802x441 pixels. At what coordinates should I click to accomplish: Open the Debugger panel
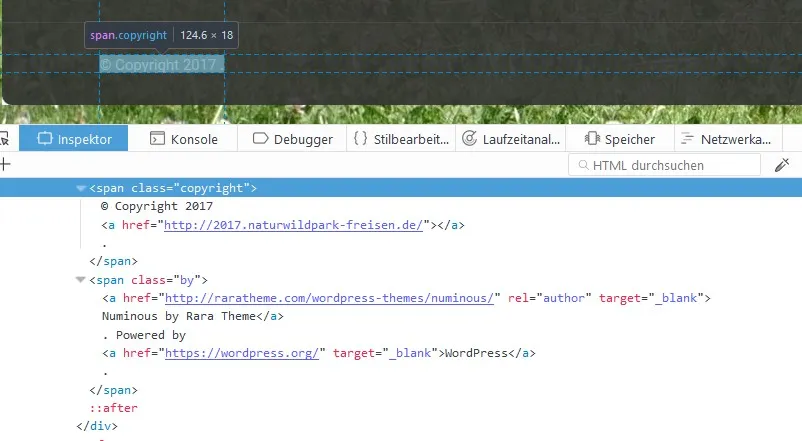point(292,139)
